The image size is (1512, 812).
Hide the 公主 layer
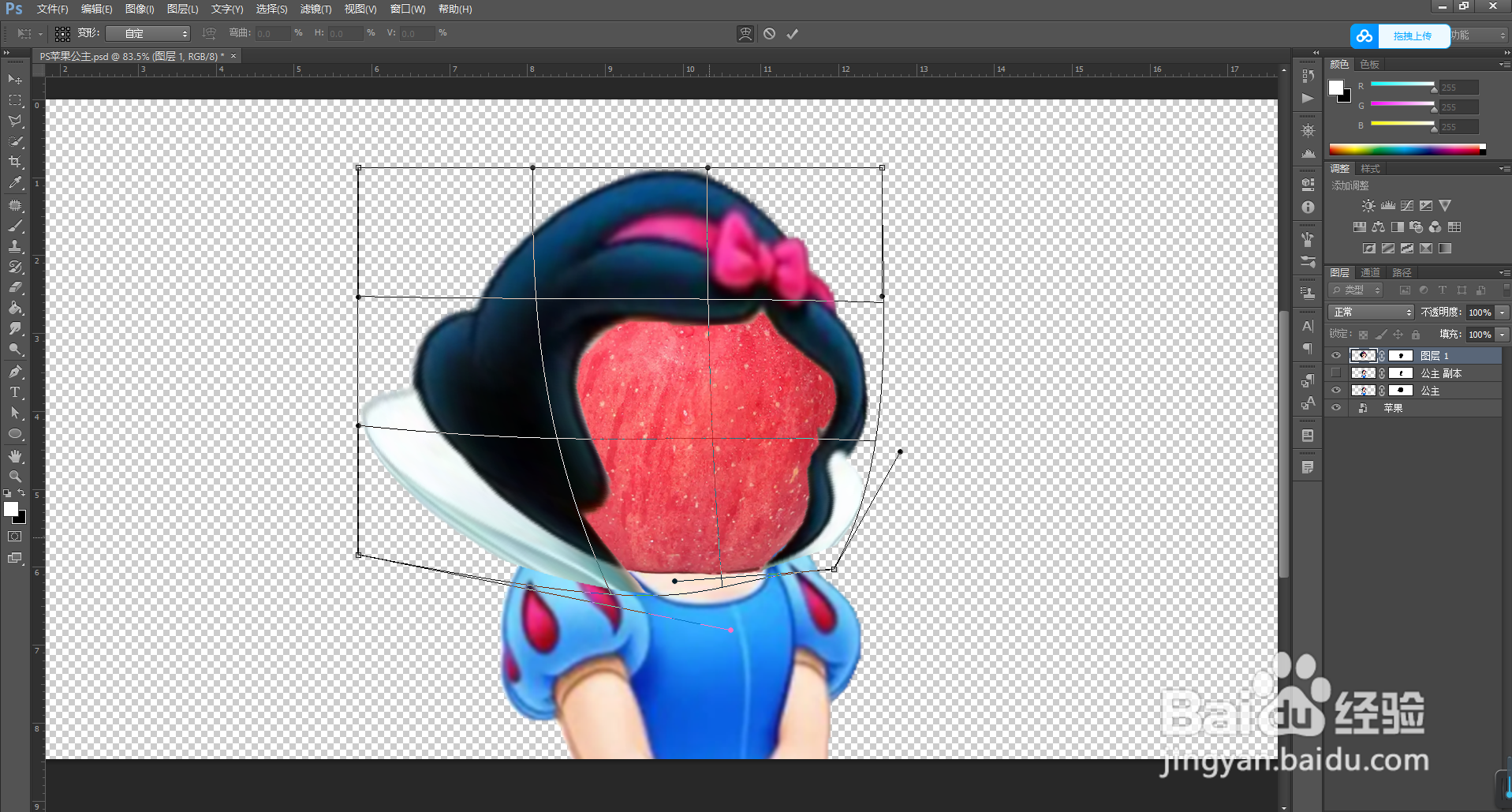click(x=1336, y=391)
